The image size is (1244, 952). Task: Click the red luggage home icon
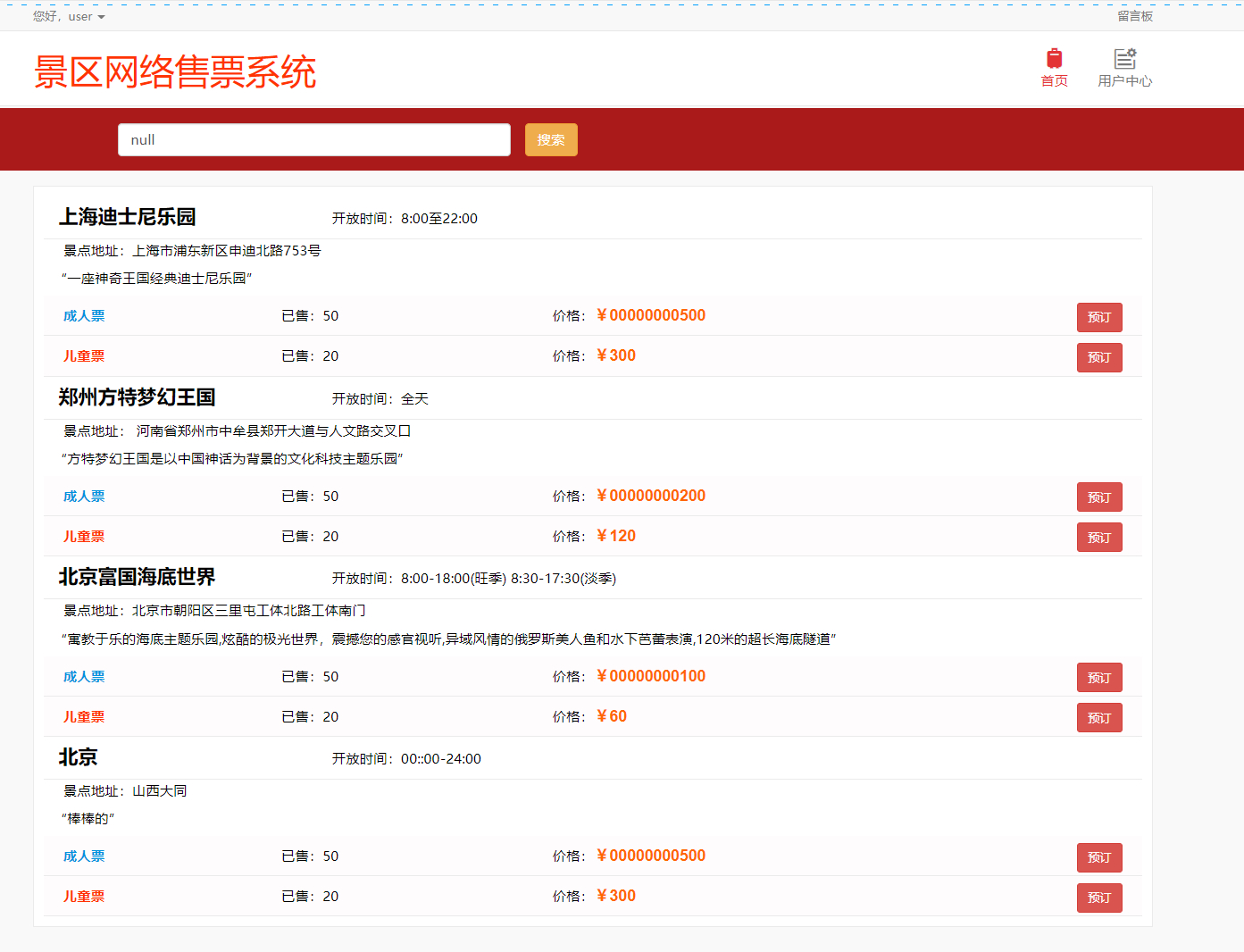point(1055,59)
